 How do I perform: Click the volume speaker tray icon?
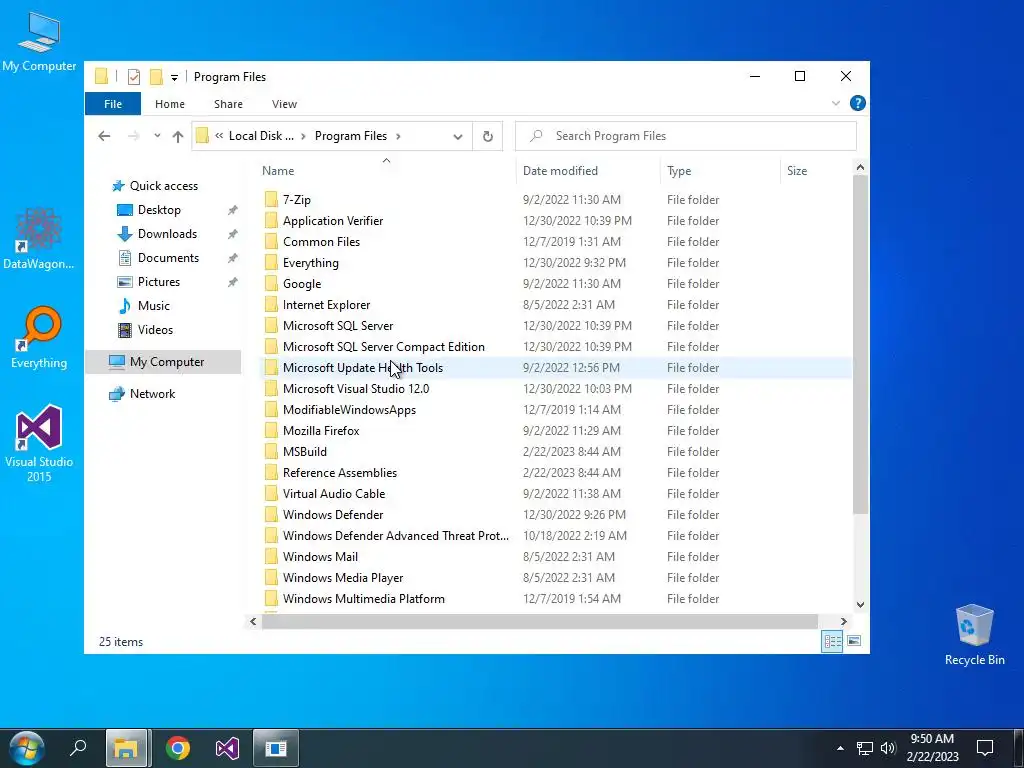(x=888, y=748)
